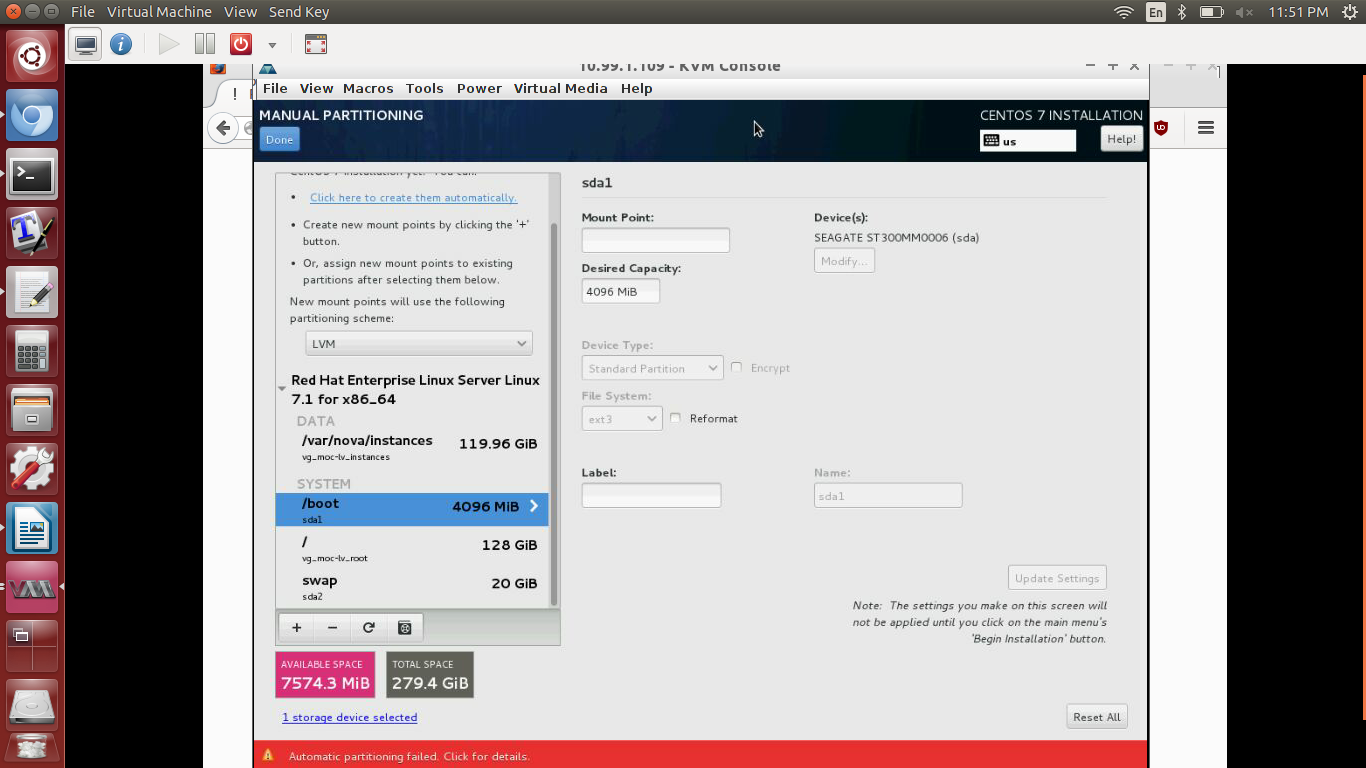Screen dimensions: 1366x768
Task: Click the Desired Capacity field
Action: (621, 291)
